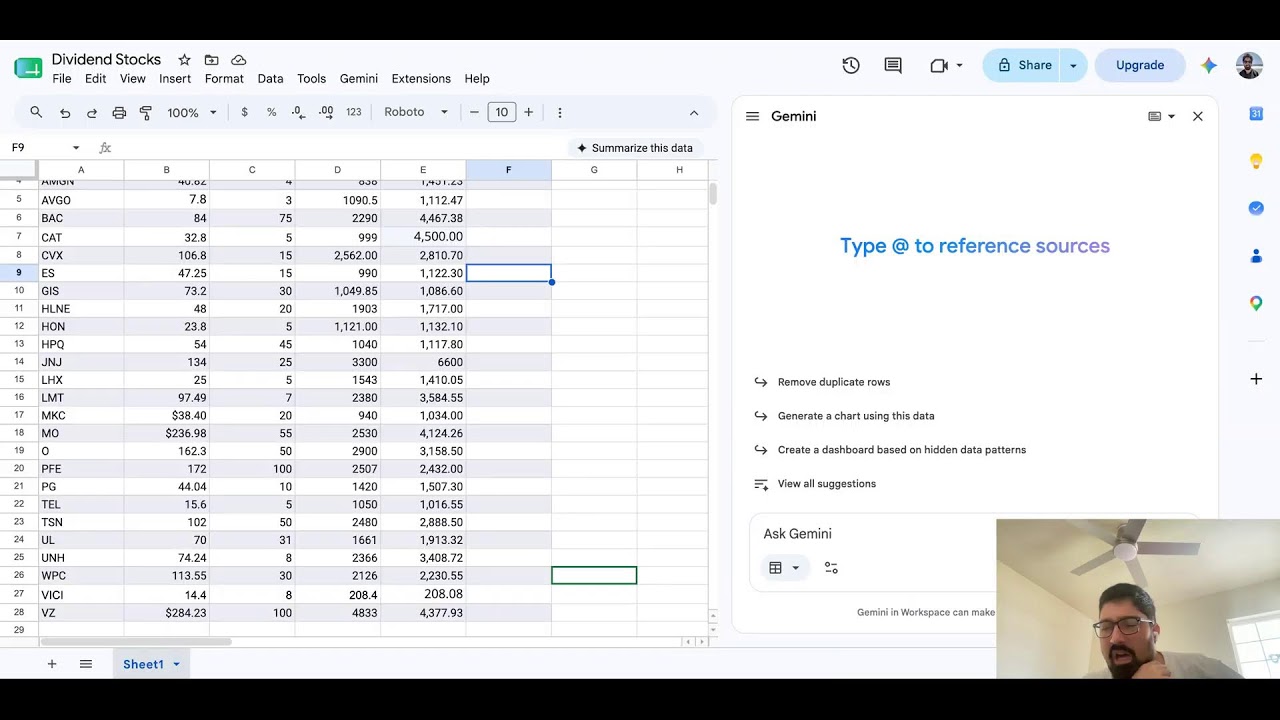
Task: Show all sheets list icon
Action: tap(86, 664)
